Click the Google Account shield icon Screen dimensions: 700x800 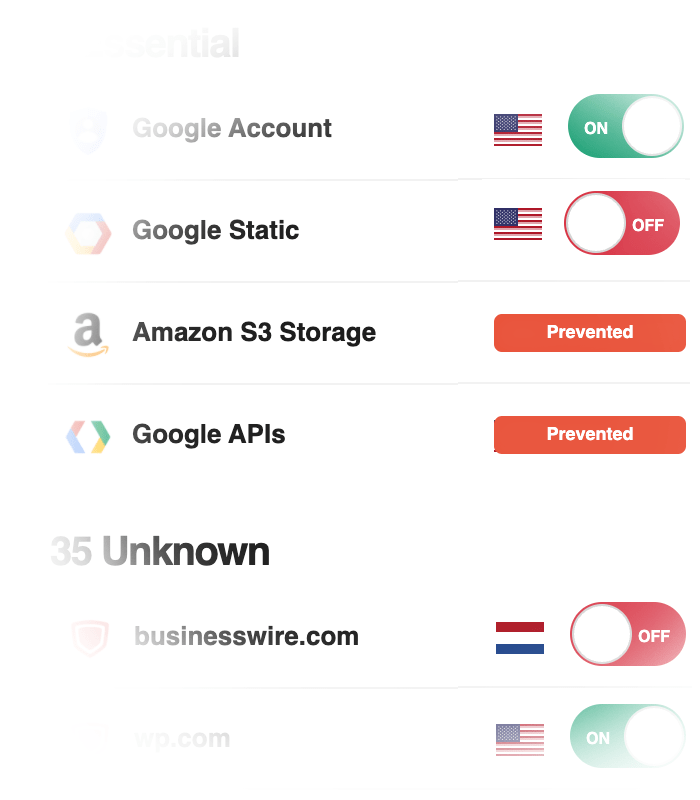tap(88, 128)
